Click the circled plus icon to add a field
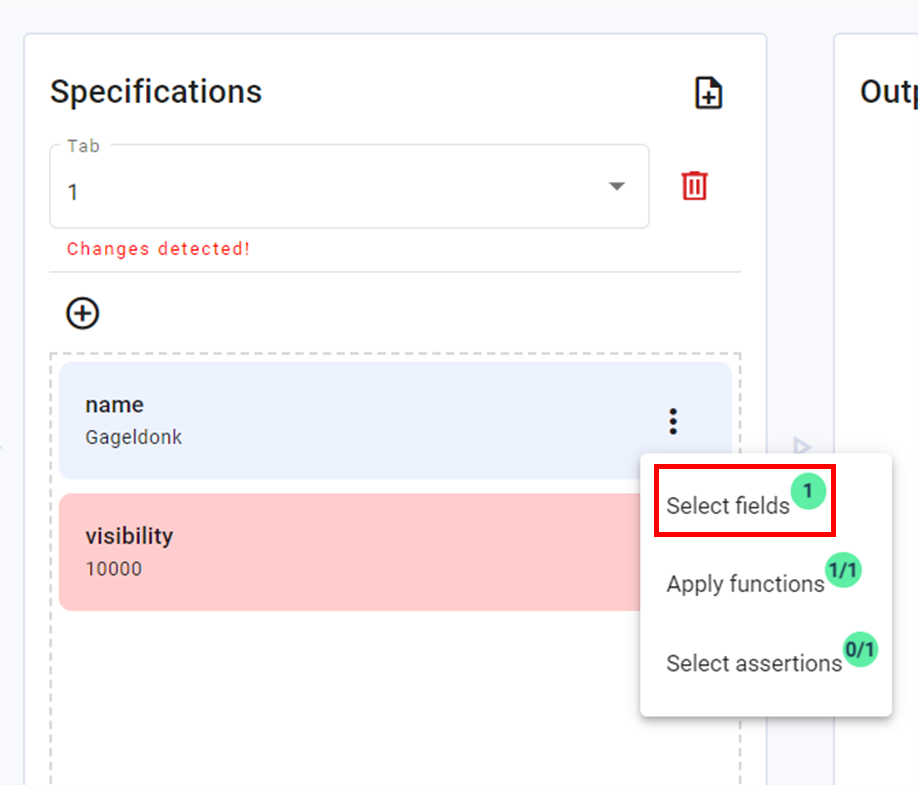Screen dimensions: 918x785 83,313
